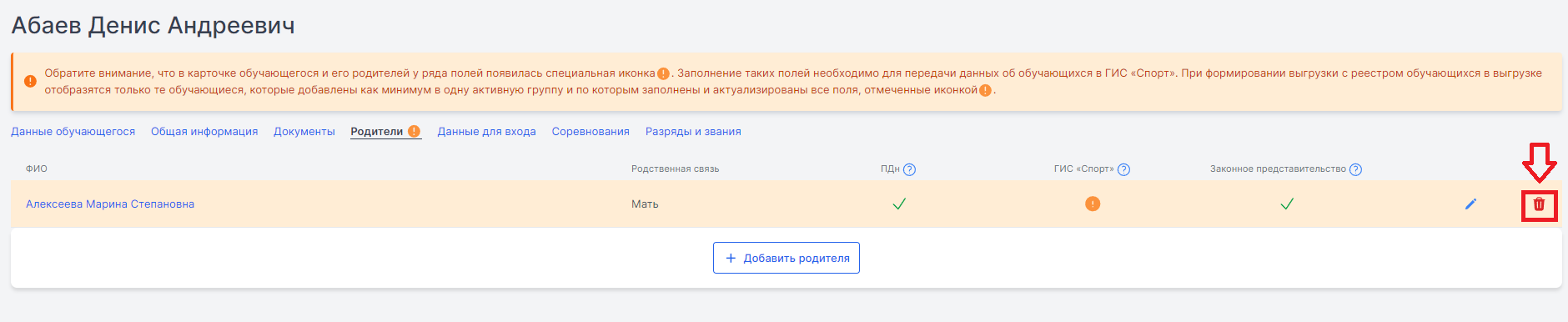
Task: Open the ПДн help question mark
Action: [909, 169]
